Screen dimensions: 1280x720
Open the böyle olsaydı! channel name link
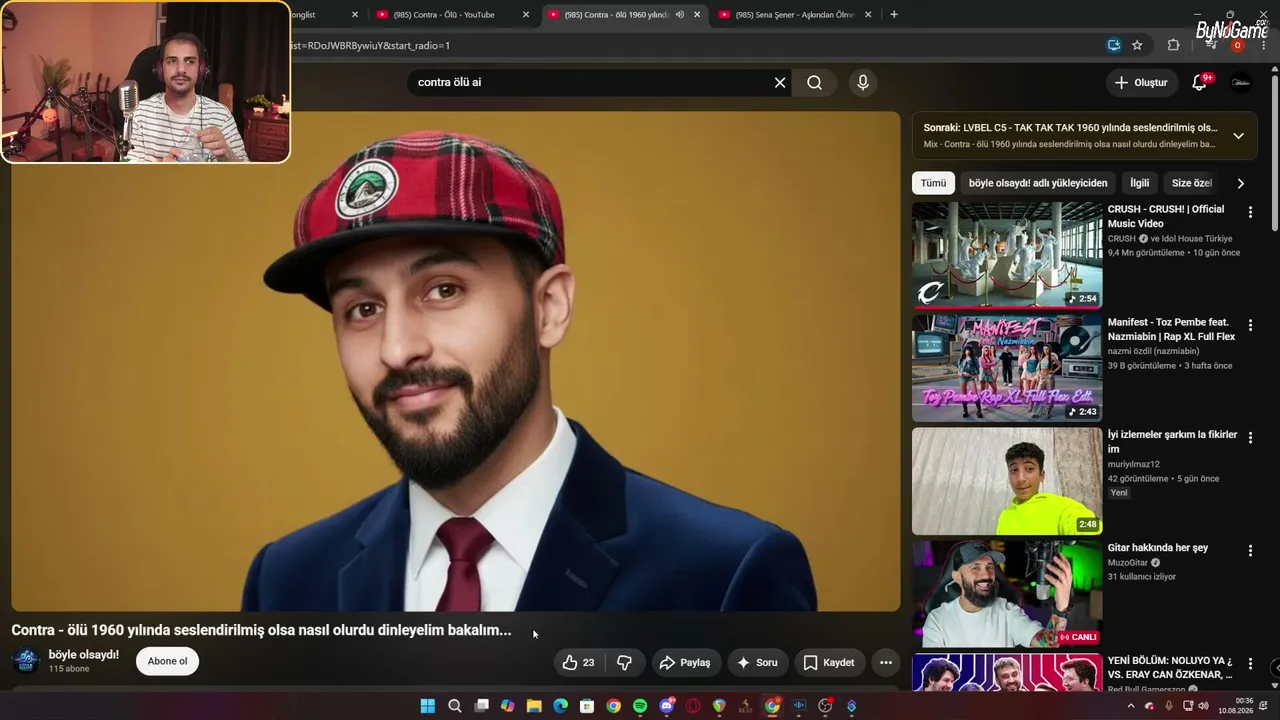tap(84, 655)
